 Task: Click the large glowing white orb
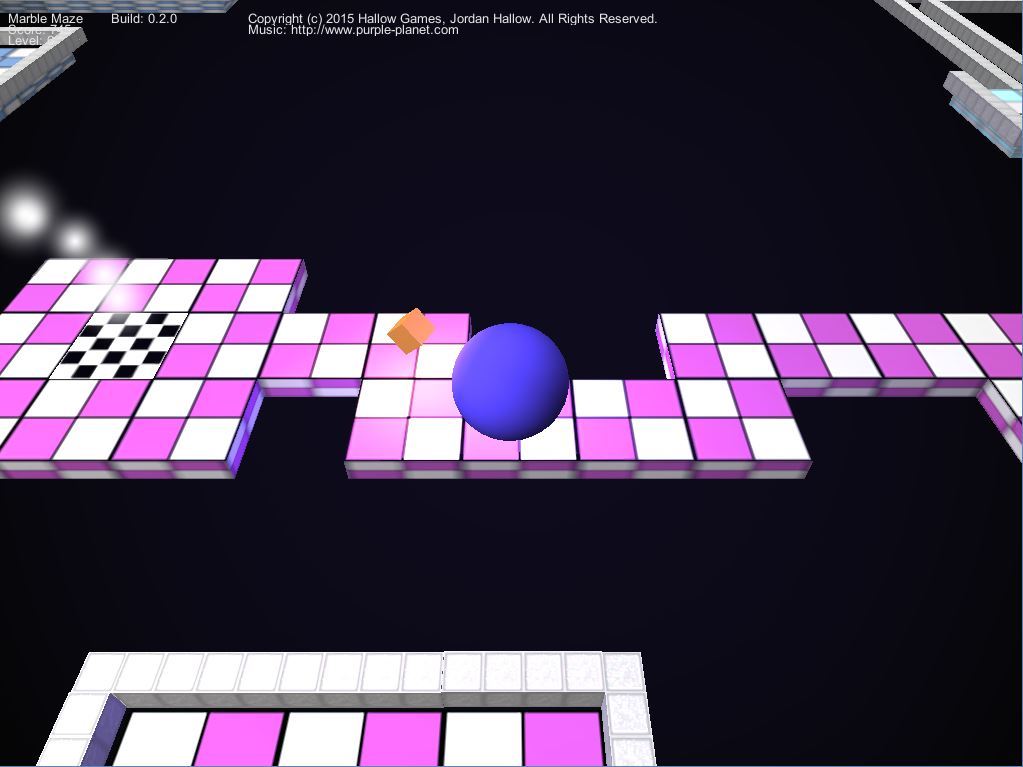point(26,214)
